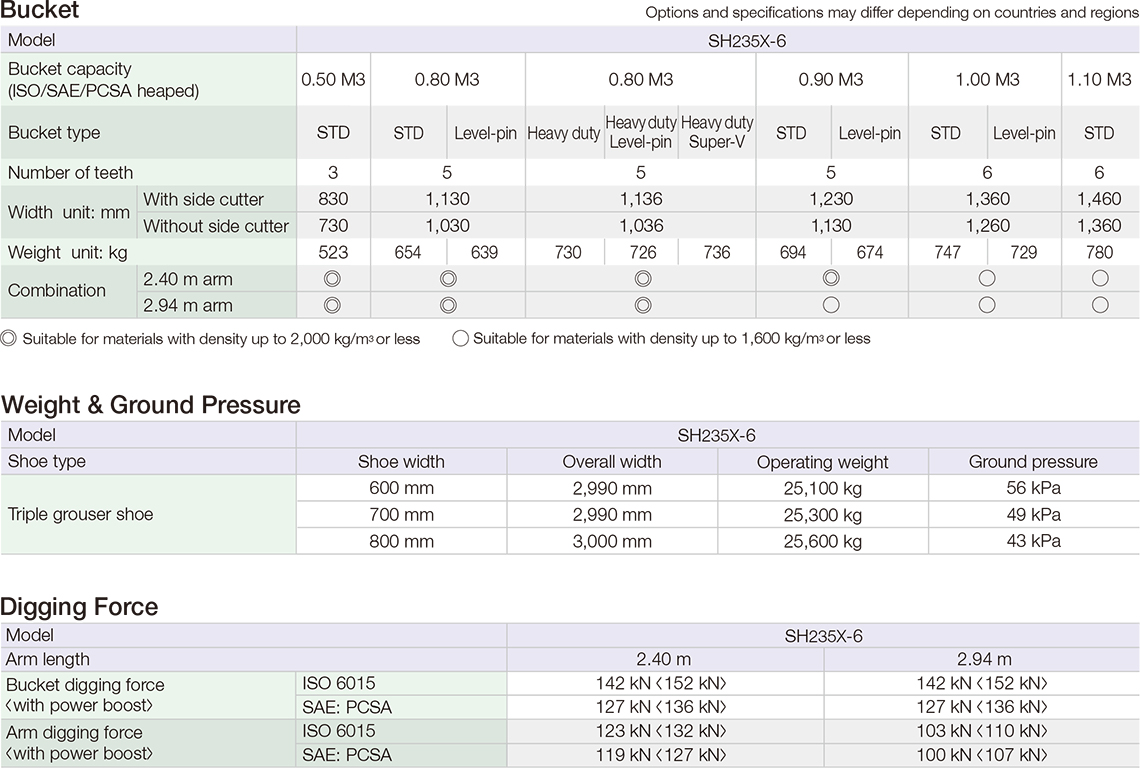The height and width of the screenshot is (768, 1140).
Task: Click the 25,600 kg operating weight value
Action: [x=822, y=541]
